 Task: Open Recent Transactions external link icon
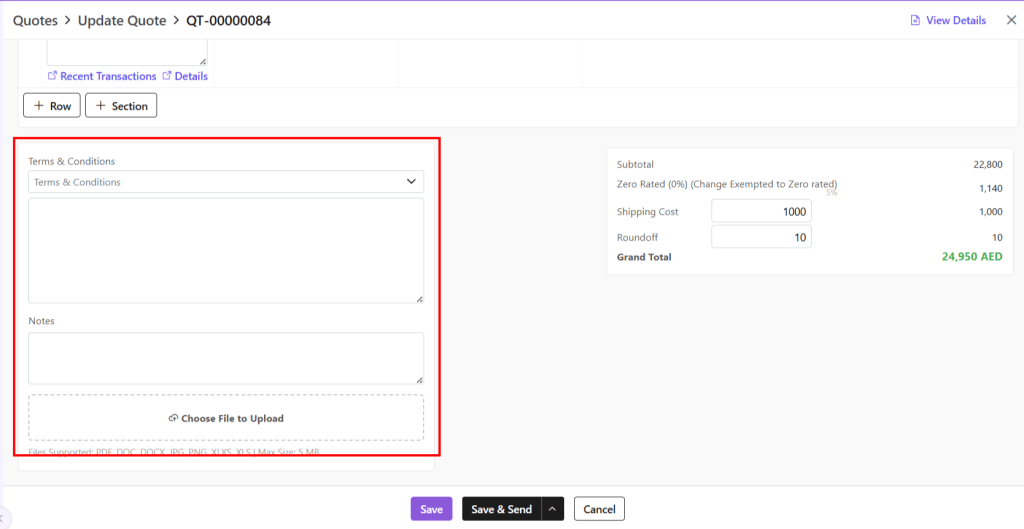point(52,76)
